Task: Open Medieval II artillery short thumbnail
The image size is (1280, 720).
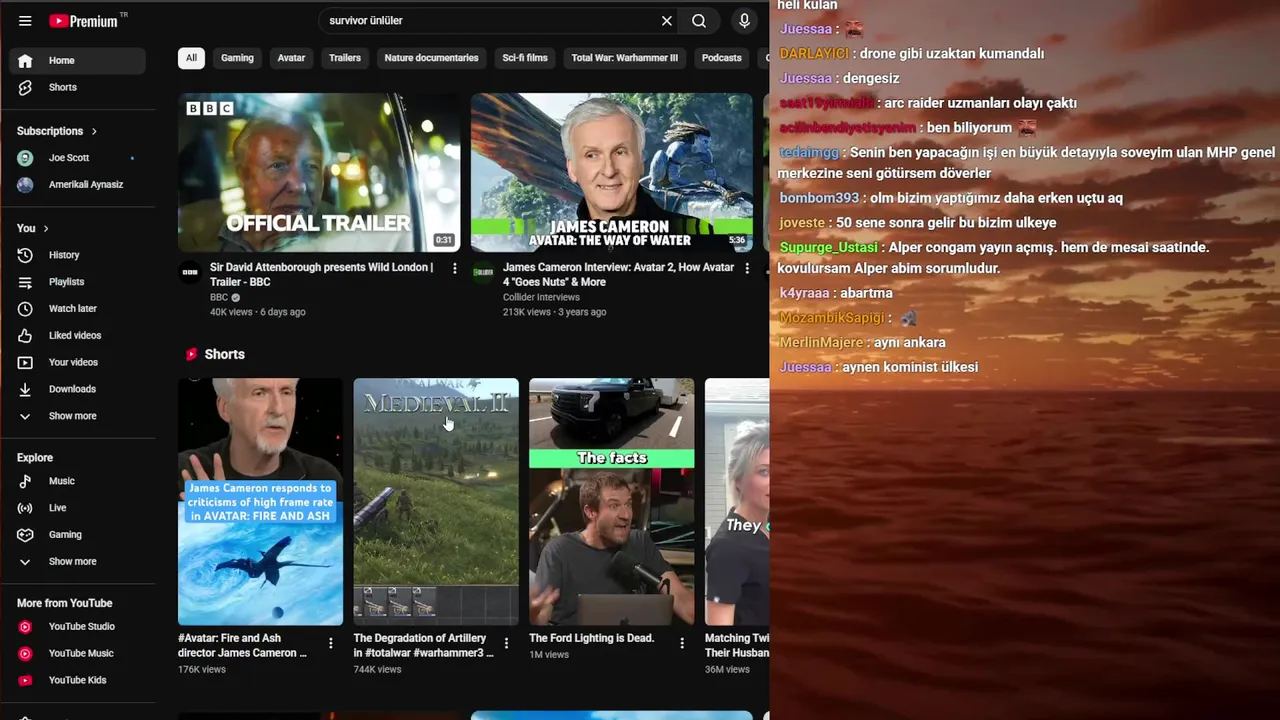Action: click(436, 501)
